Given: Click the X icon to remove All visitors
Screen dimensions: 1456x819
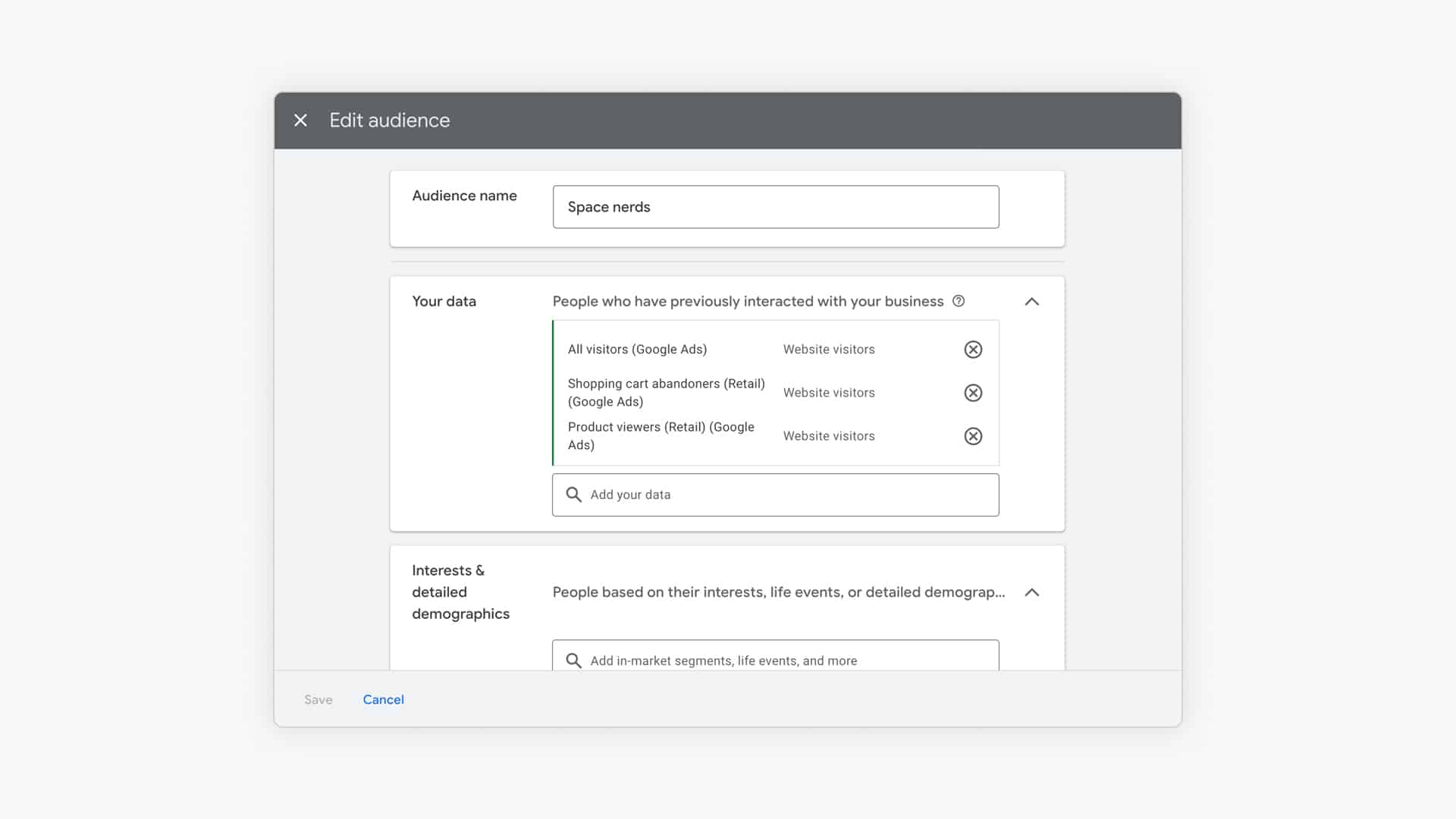Looking at the screenshot, I should tap(973, 349).
